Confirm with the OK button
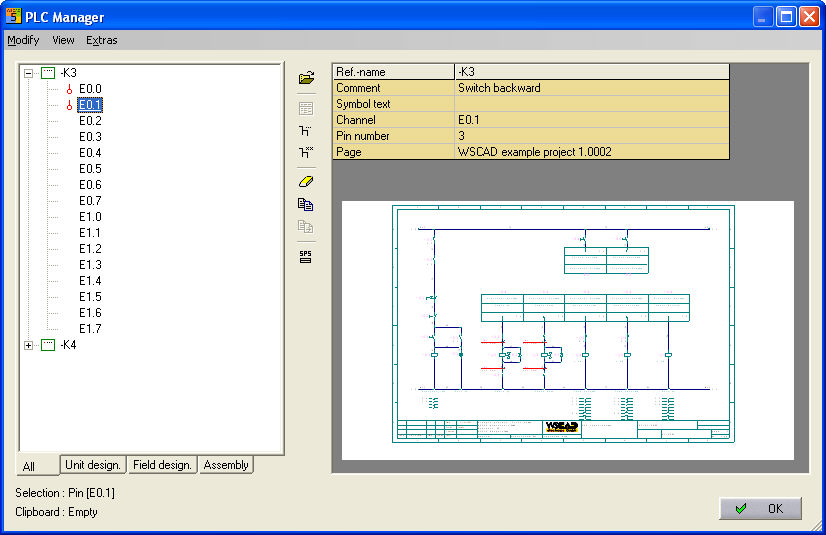 pos(760,508)
